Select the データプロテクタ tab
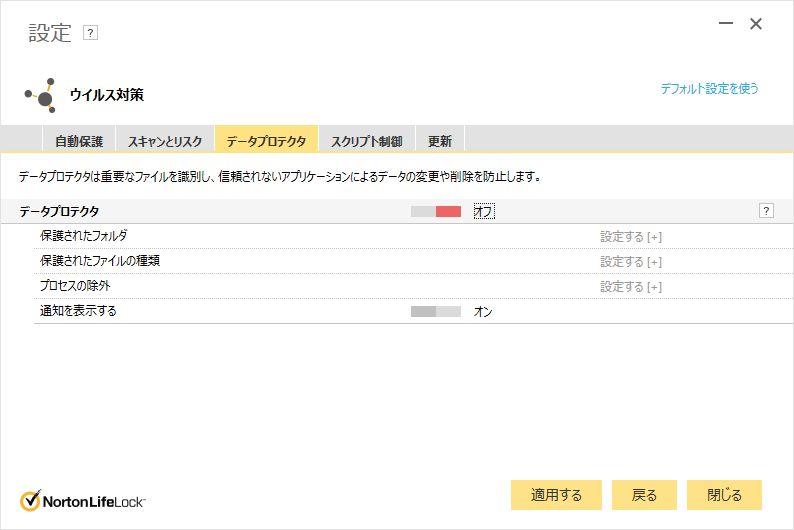 coord(266,140)
